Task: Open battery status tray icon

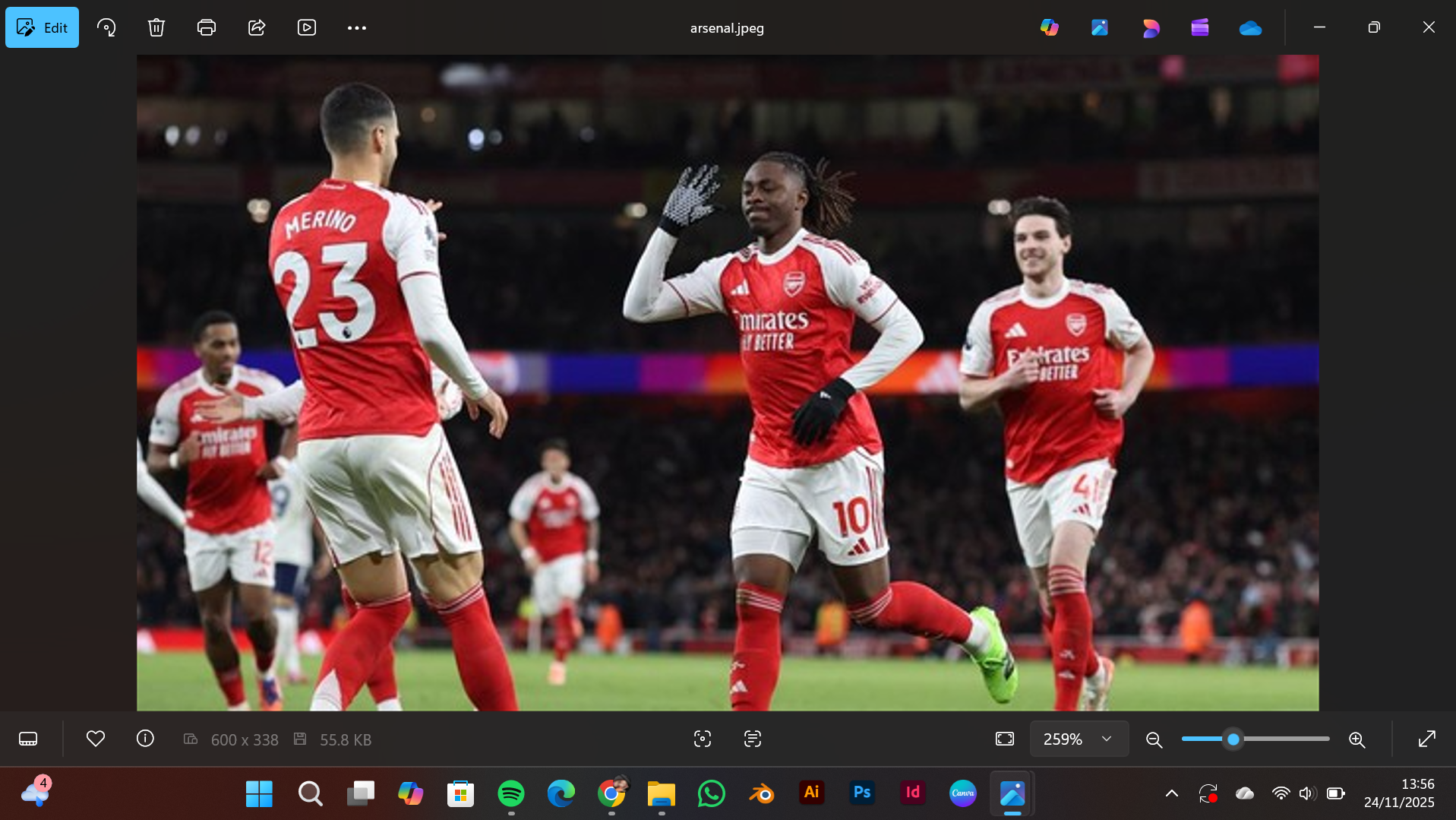Action: [1336, 793]
